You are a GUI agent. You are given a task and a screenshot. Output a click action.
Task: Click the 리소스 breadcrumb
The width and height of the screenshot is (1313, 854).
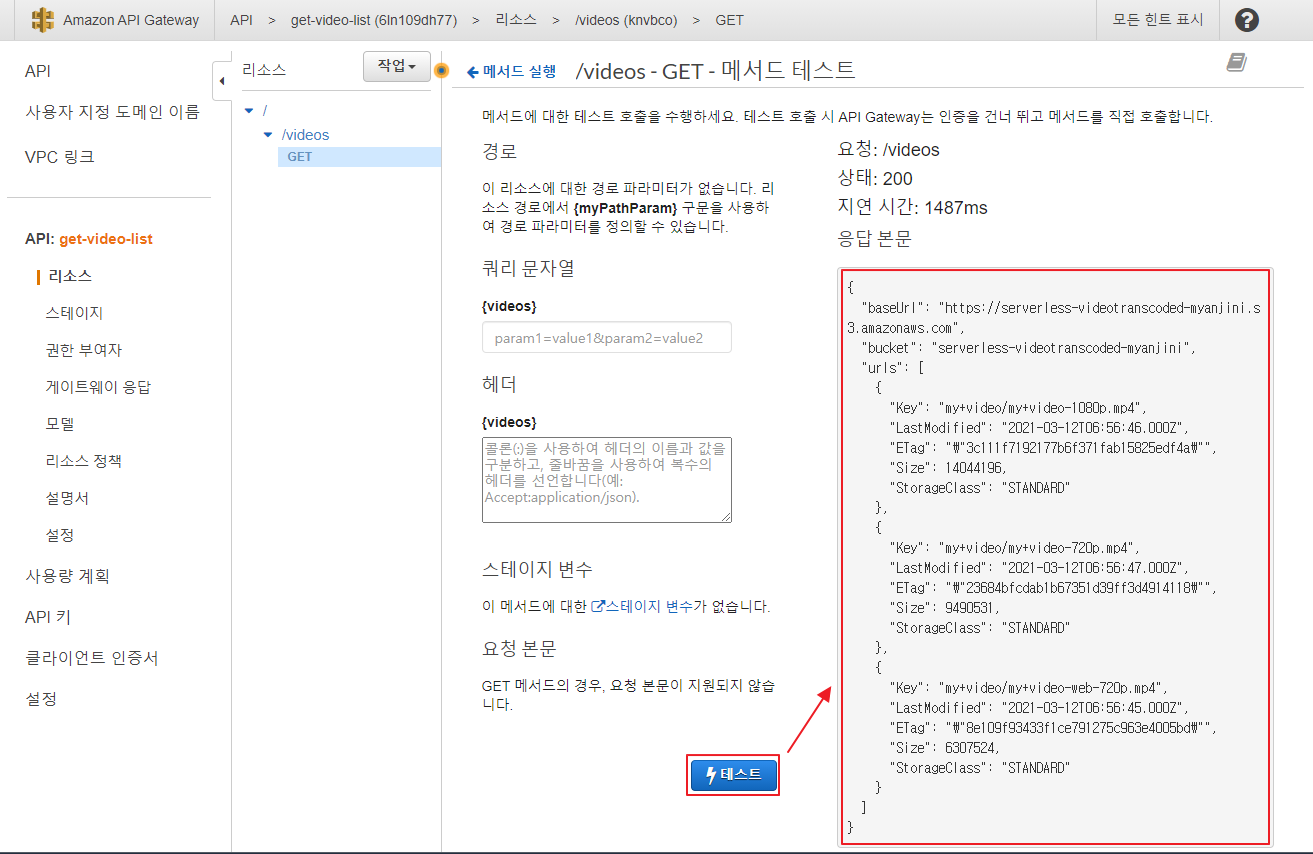(x=515, y=20)
